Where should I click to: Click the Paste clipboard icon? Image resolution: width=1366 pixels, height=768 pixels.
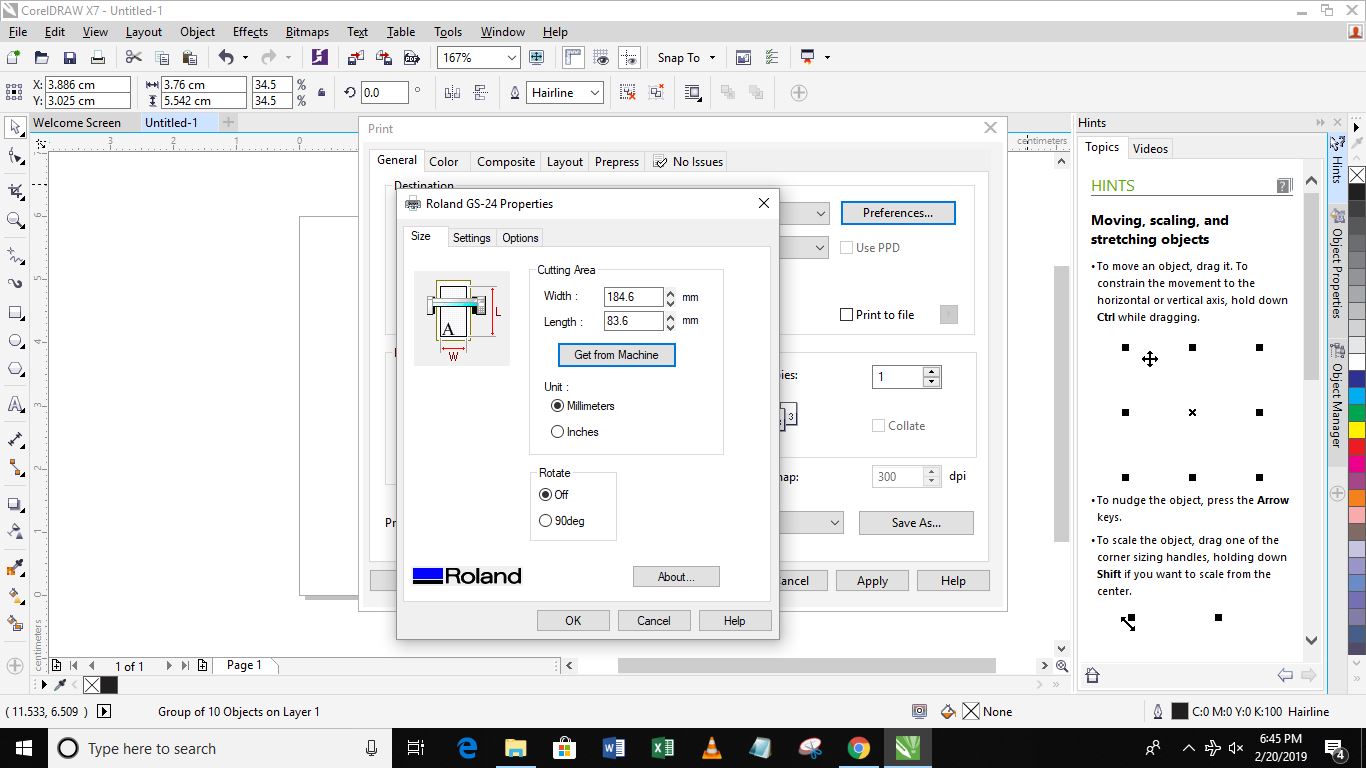pos(189,58)
